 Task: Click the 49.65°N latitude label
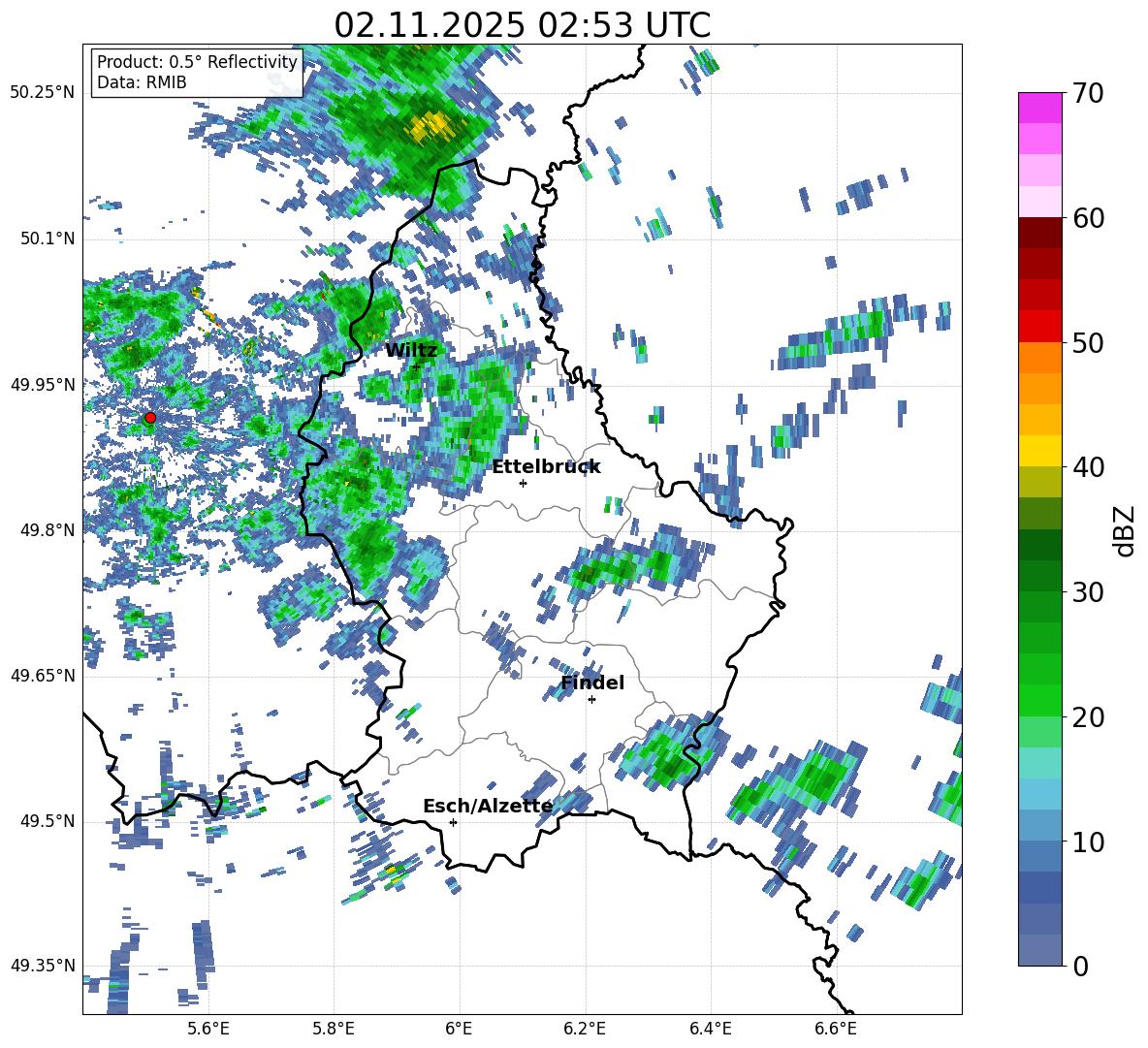click(43, 675)
